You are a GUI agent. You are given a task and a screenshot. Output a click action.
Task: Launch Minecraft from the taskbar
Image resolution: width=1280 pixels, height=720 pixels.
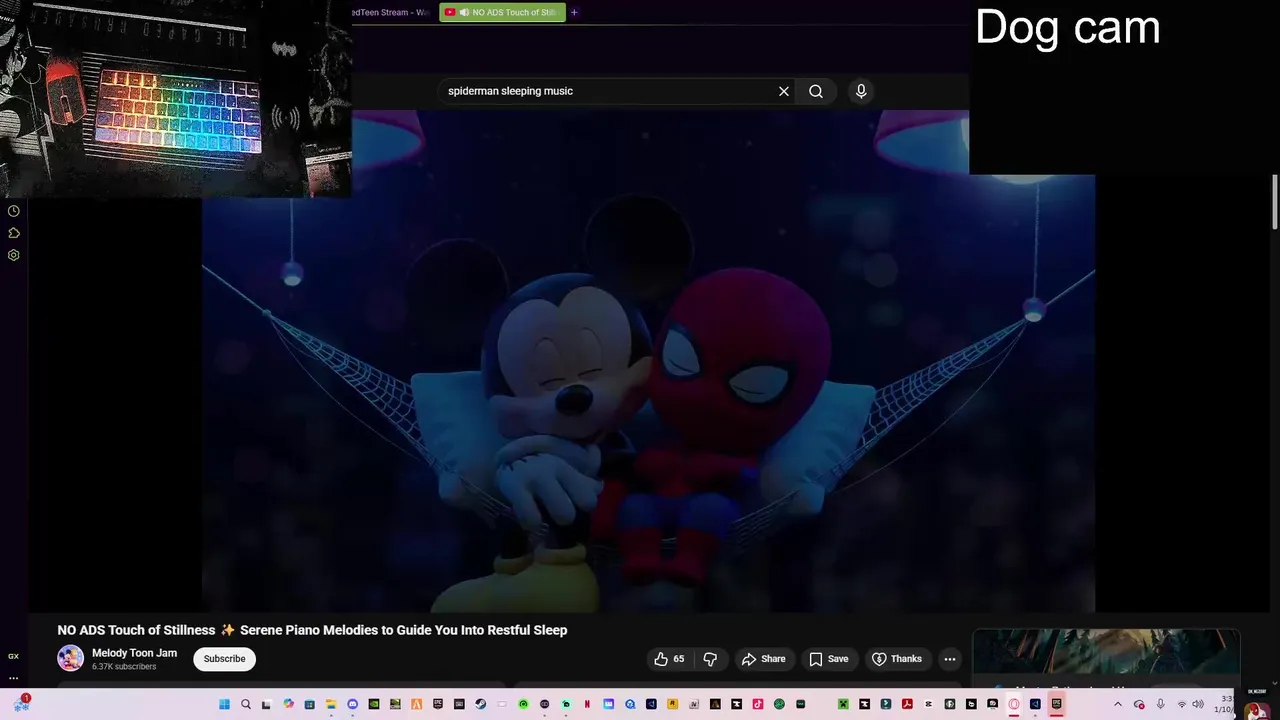point(843,704)
